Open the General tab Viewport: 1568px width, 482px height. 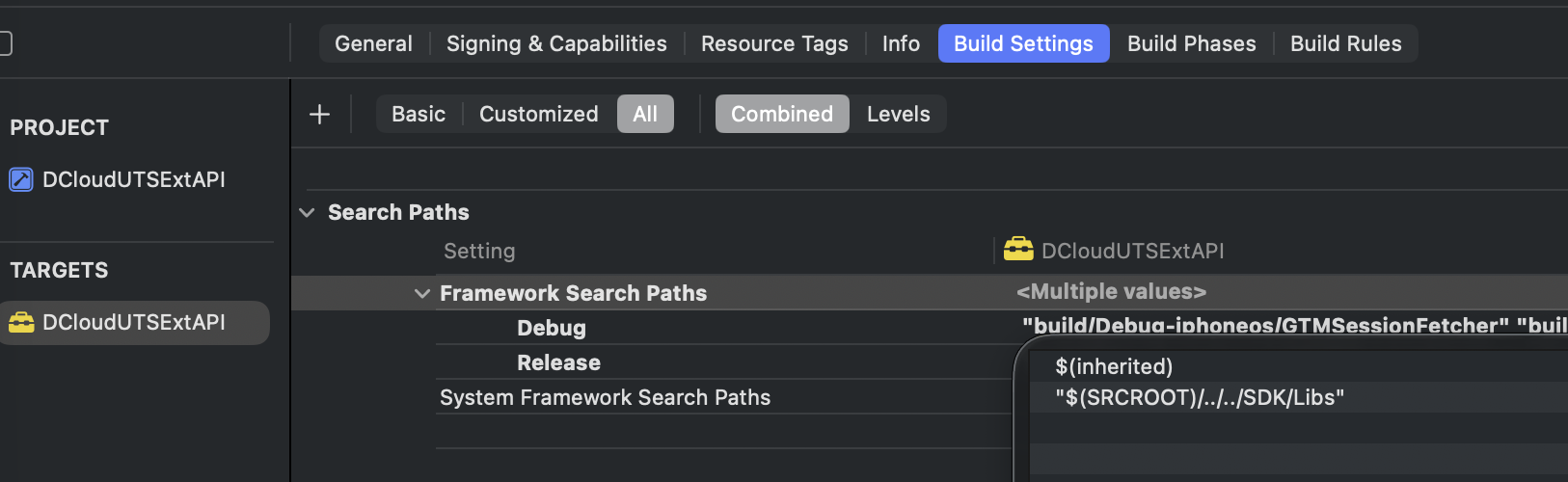point(373,43)
